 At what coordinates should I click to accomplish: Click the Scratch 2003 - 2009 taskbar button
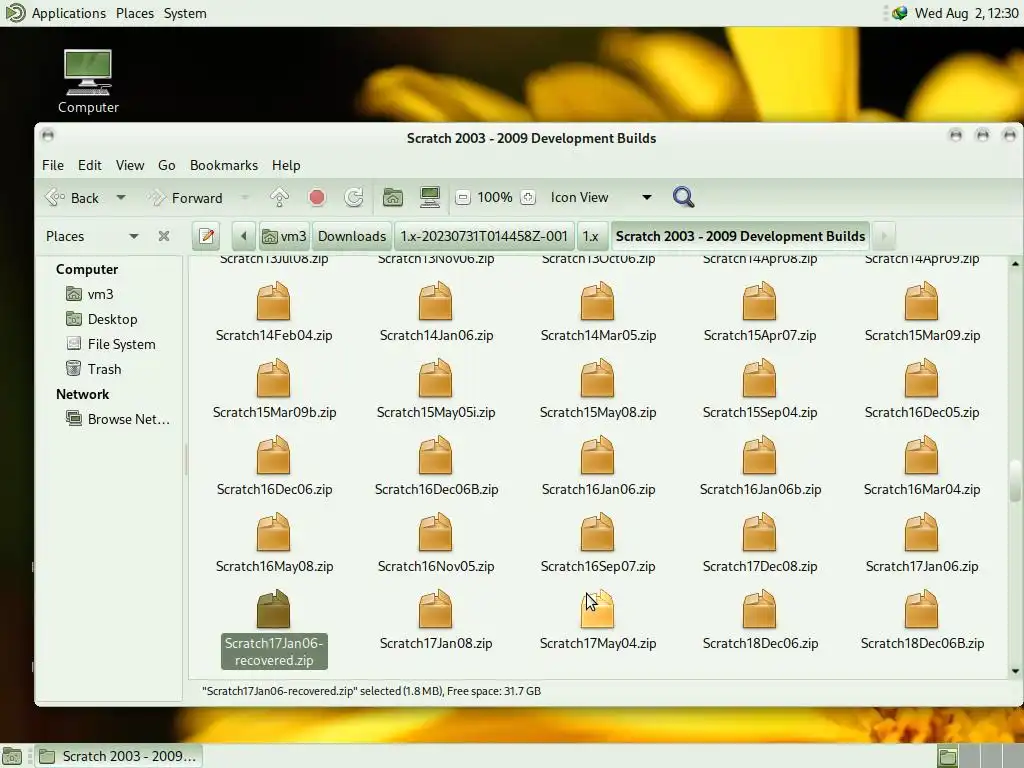(x=118, y=756)
